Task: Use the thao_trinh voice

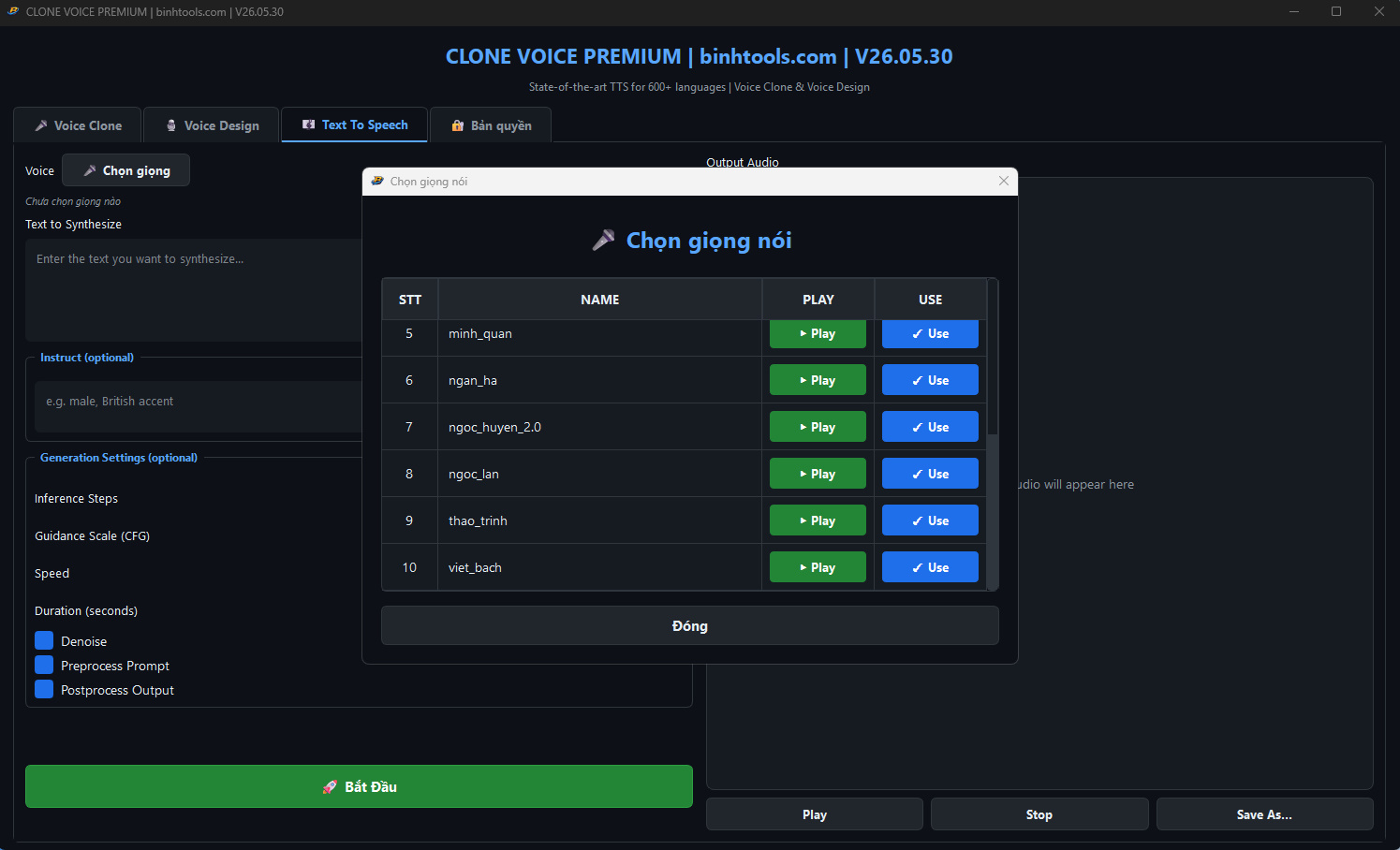Action: tap(930, 520)
